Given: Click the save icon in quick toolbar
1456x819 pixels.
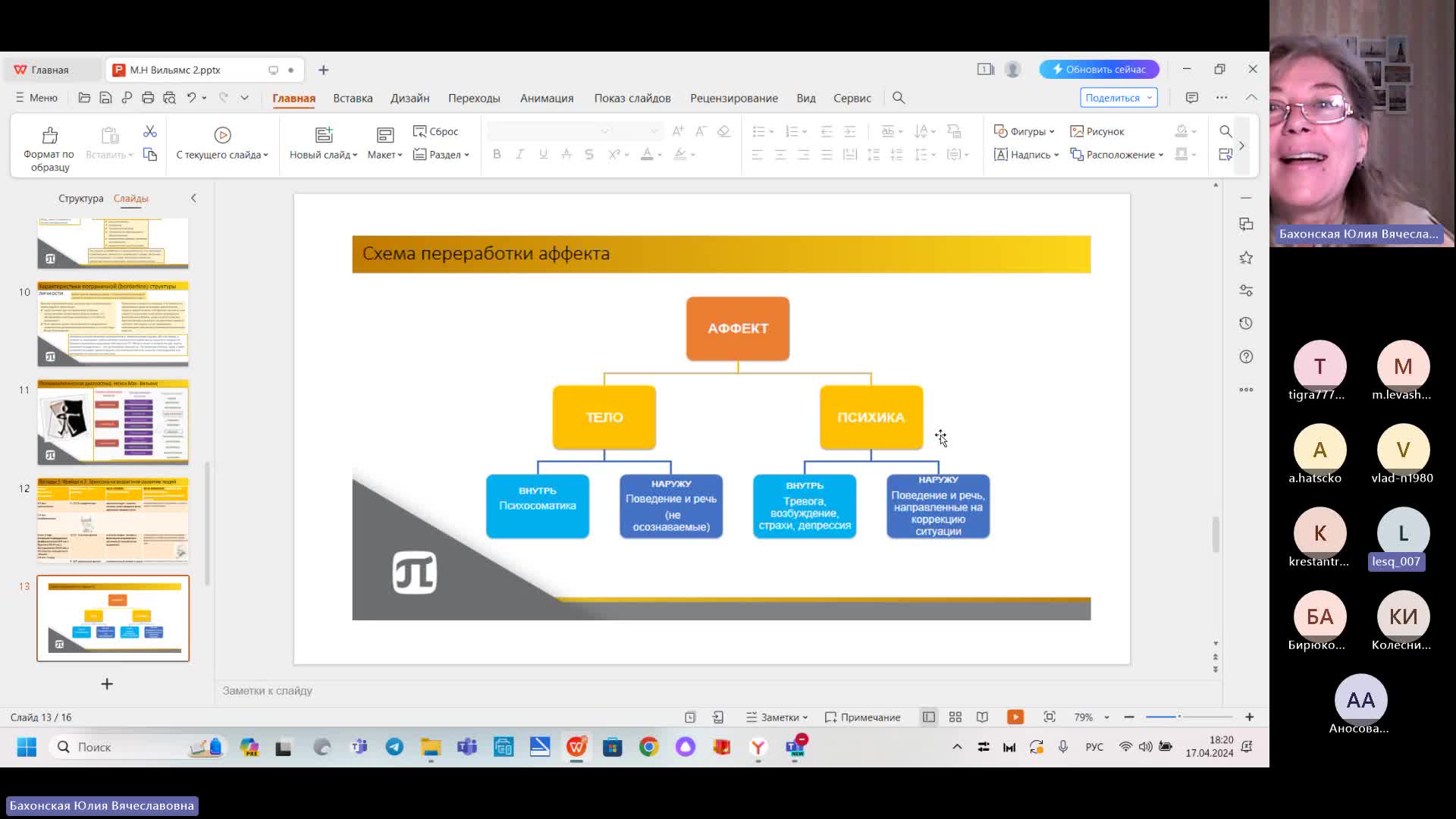Looking at the screenshot, I should click(105, 98).
